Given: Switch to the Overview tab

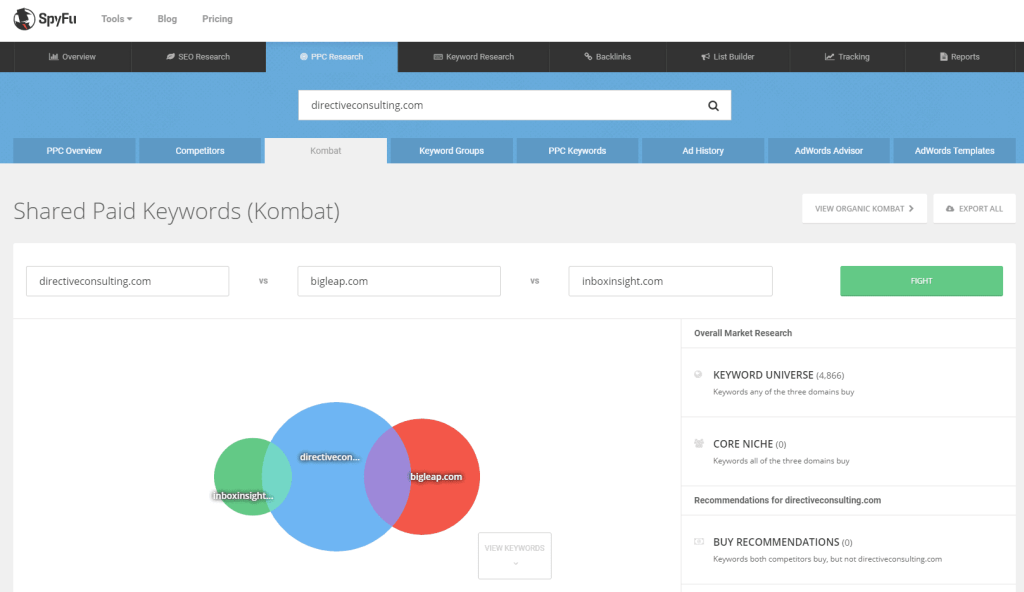Looking at the screenshot, I should (x=72, y=57).
